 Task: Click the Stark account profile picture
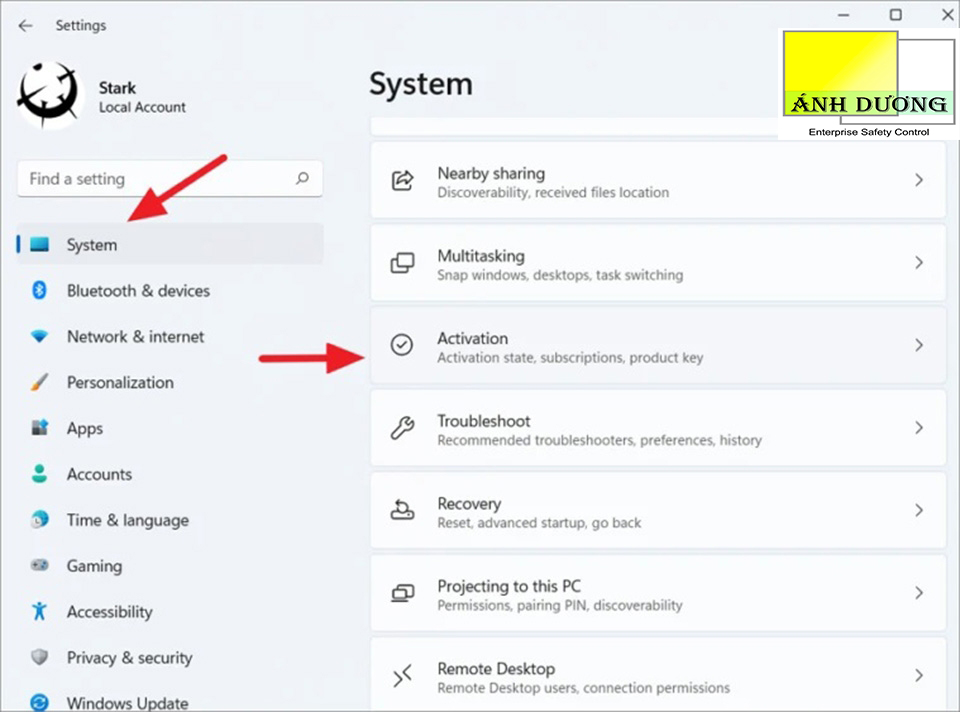[x=49, y=97]
